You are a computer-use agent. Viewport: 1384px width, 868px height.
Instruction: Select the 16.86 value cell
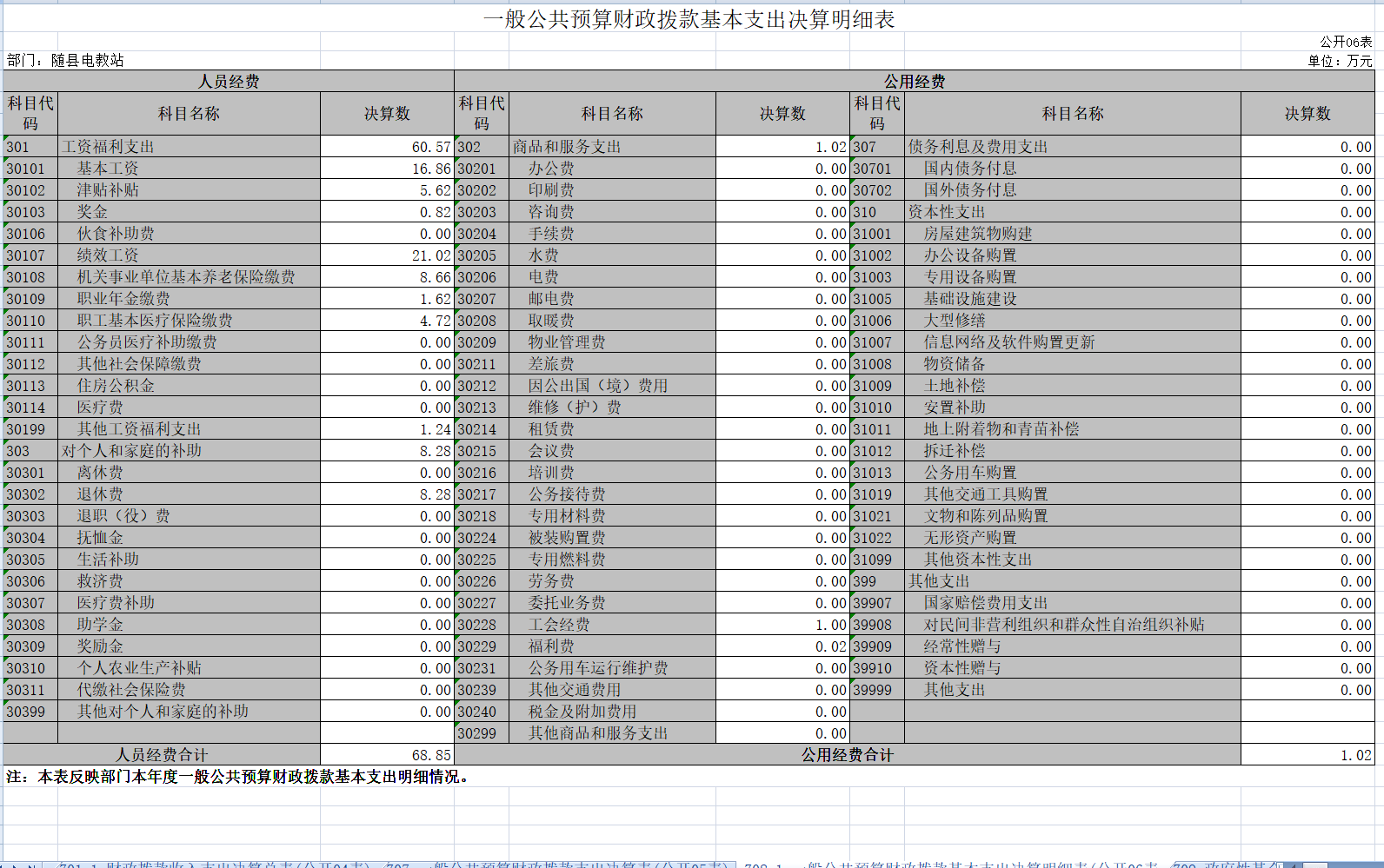pos(387,169)
